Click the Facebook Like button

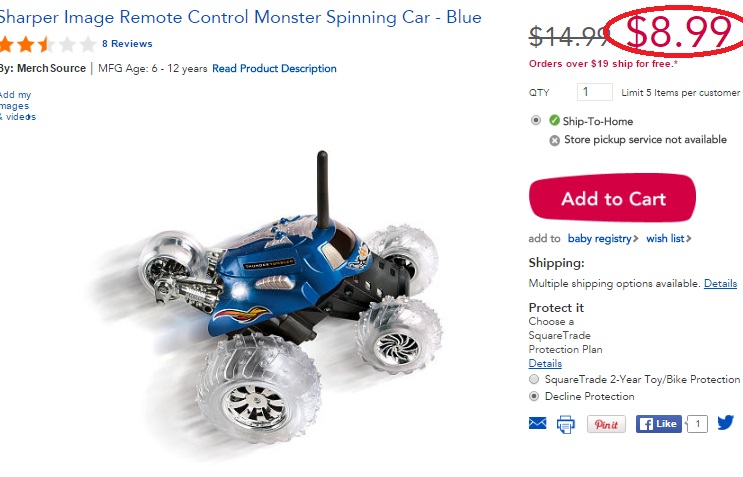coord(659,424)
